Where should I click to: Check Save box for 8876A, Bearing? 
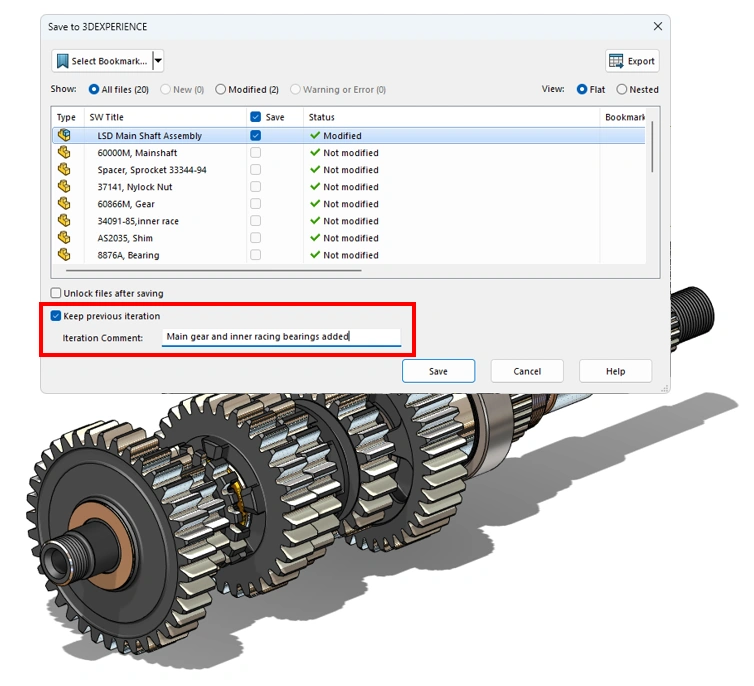coord(256,255)
